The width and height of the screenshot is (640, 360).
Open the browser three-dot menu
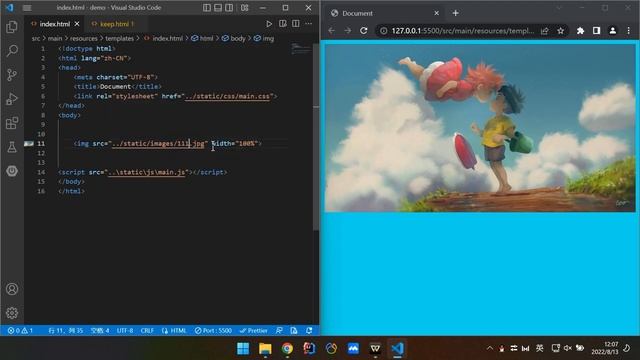click(x=629, y=31)
